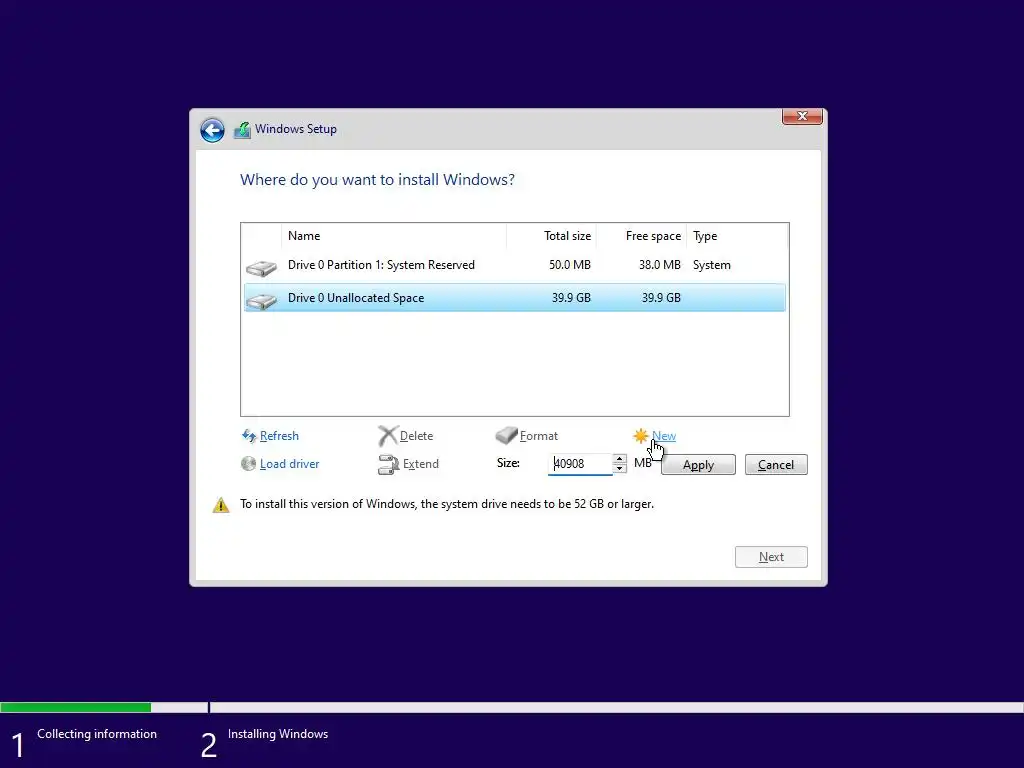The width and height of the screenshot is (1024, 768).
Task: Click drive icon for Unallocated Space
Action: (x=261, y=300)
